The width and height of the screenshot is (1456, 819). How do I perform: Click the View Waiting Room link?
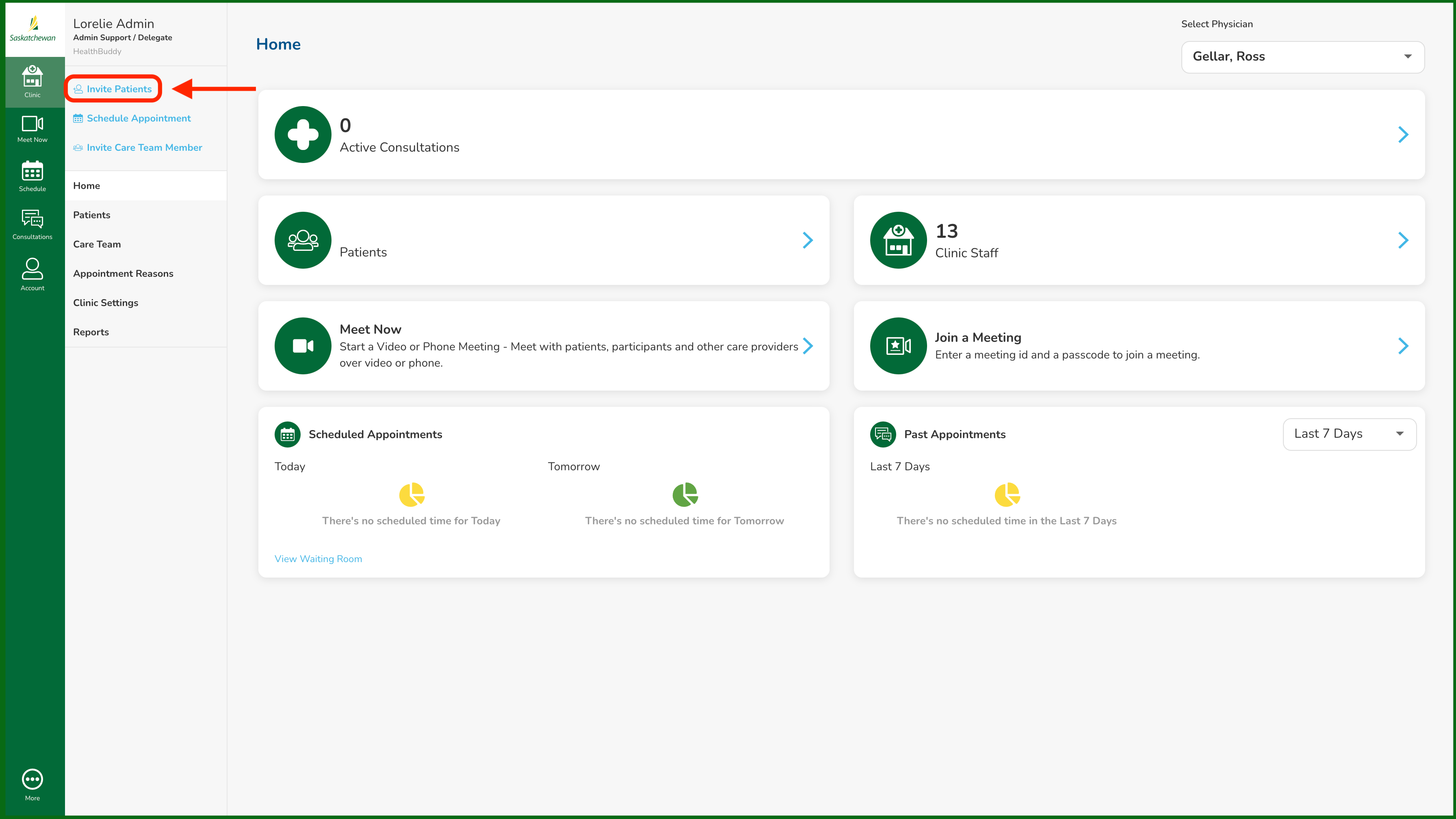tap(318, 559)
